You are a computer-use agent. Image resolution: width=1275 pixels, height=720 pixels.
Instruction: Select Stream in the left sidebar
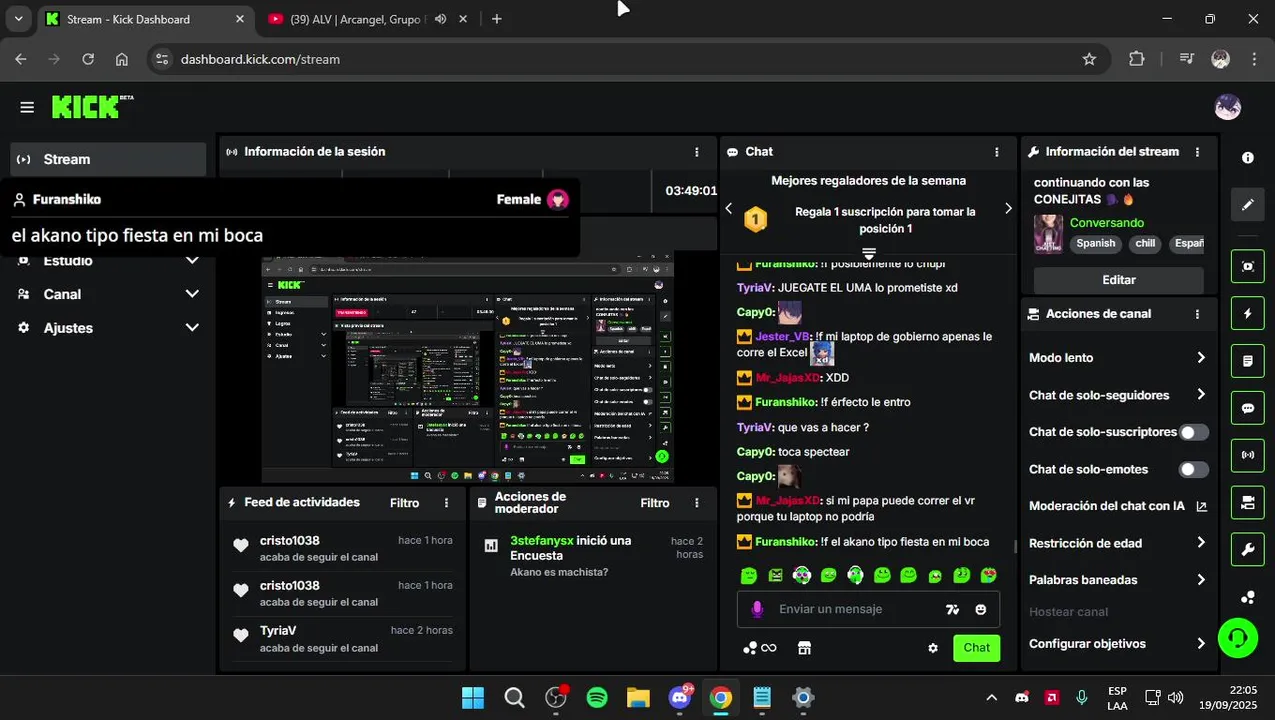(108, 159)
